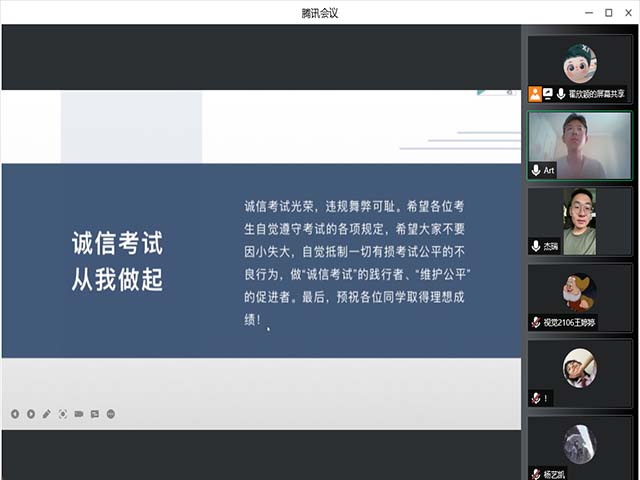Click the muted microphone icon beside 杨艺凯
640x480 pixels.
pos(536,473)
